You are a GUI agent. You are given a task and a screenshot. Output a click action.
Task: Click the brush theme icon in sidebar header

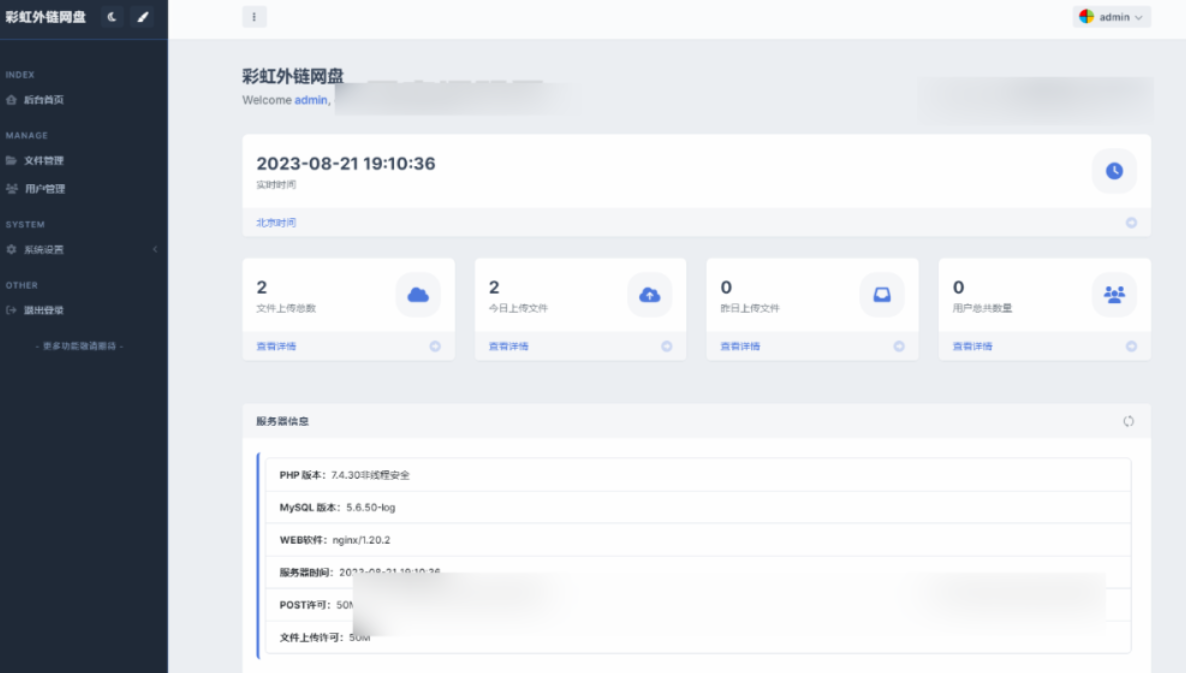pyautogui.click(x=142, y=17)
